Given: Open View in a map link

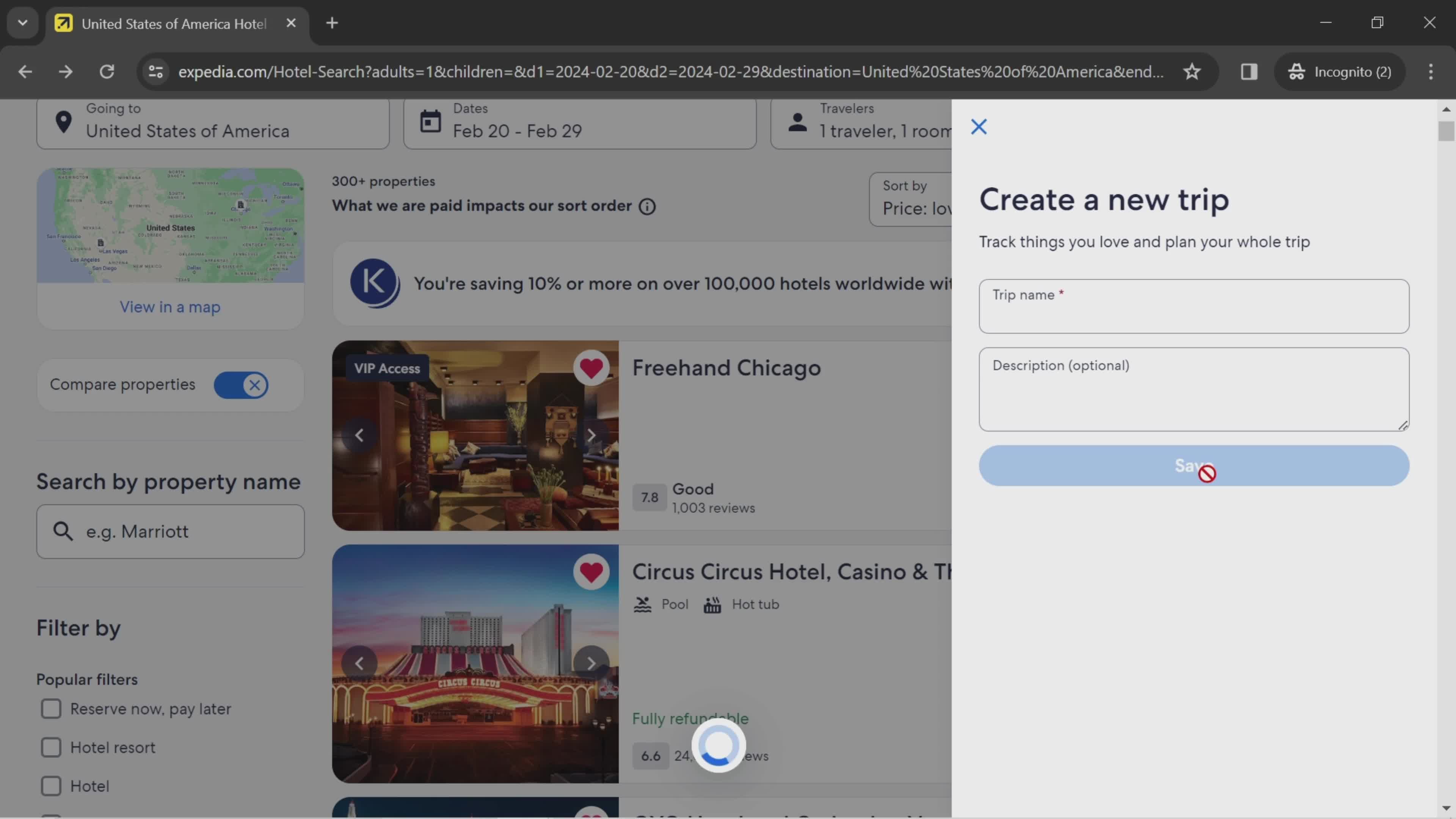Looking at the screenshot, I should 170,307.
